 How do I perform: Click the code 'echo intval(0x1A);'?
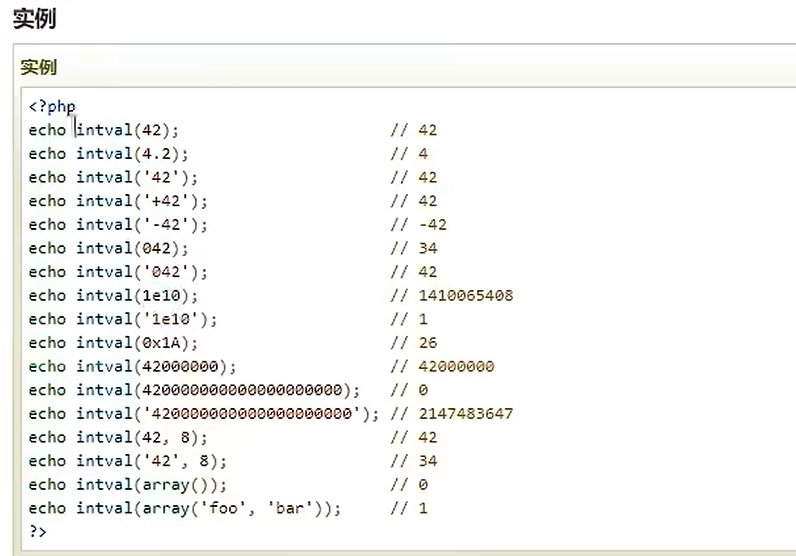(x=113, y=343)
